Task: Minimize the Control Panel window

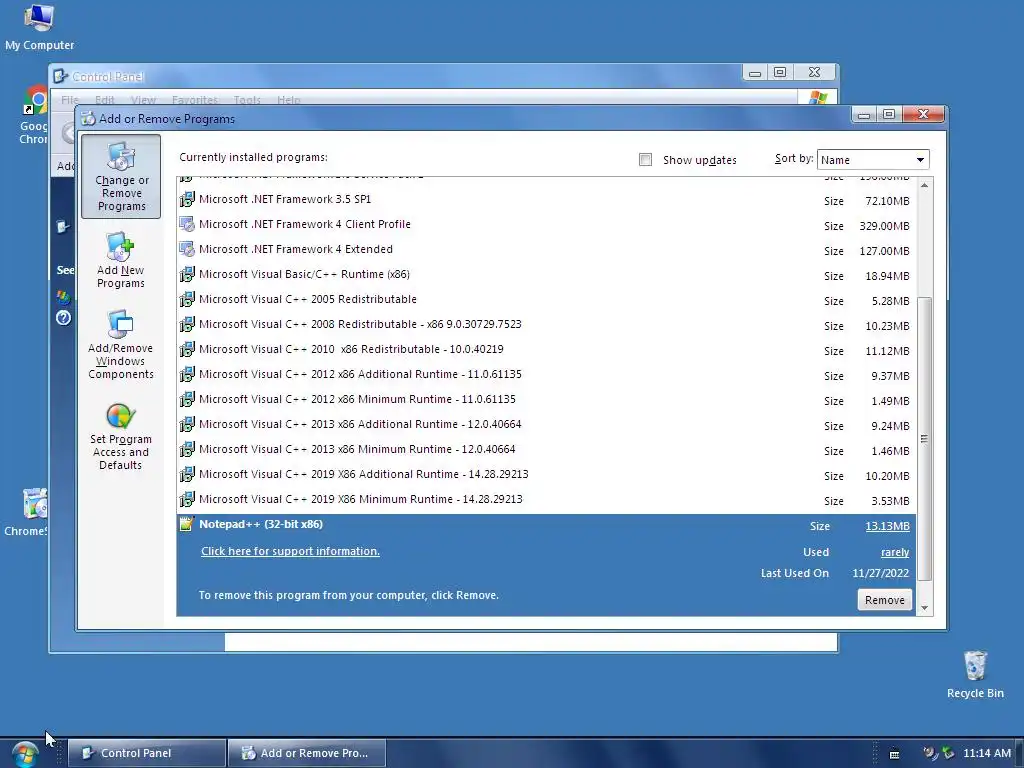Action: [755, 72]
